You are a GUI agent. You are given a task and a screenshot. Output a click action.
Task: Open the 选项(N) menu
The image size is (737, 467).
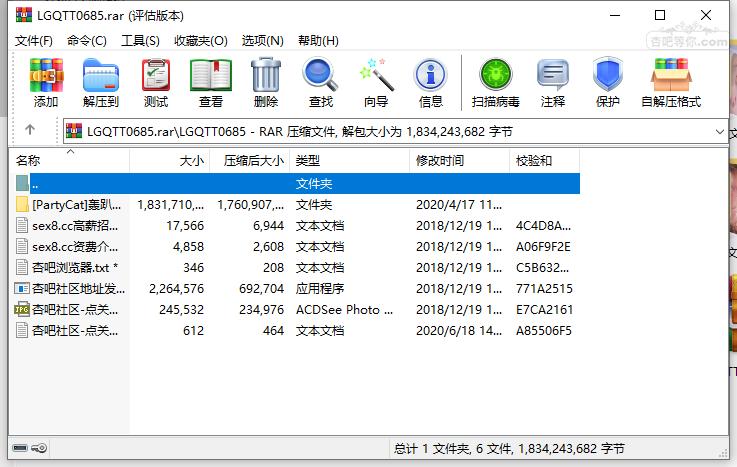point(263,41)
